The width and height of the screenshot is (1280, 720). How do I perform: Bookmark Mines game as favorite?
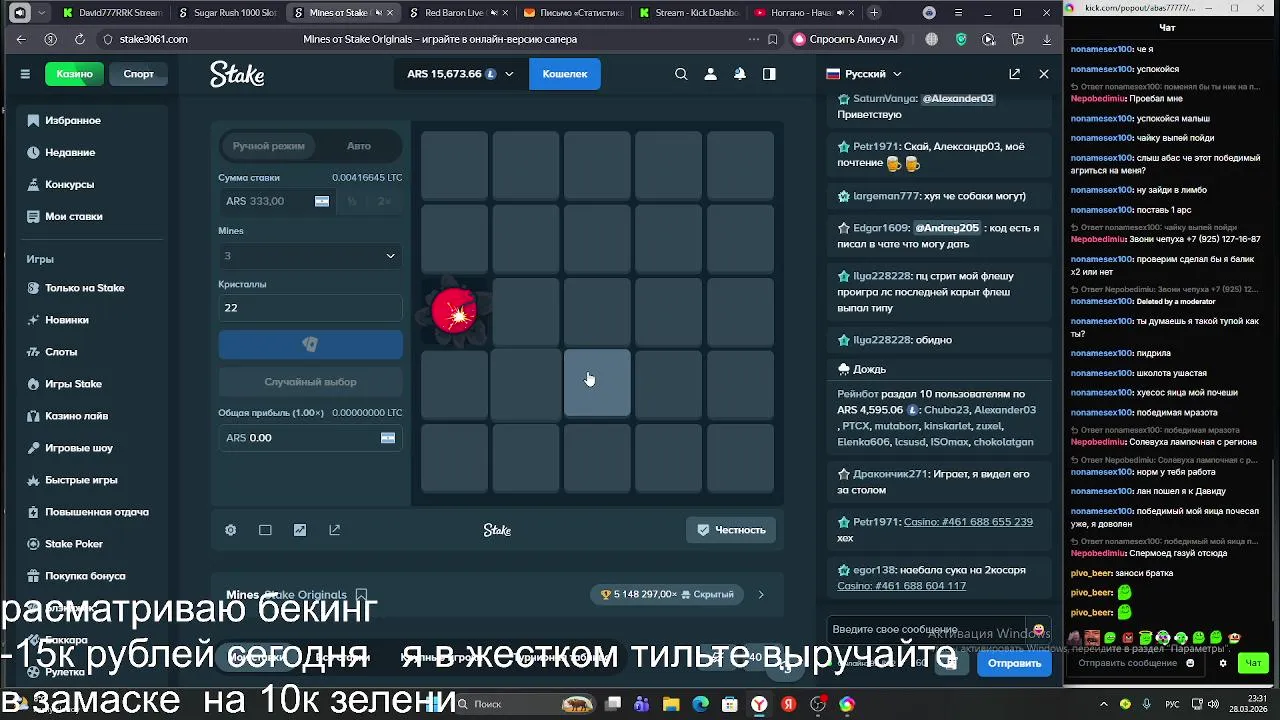362,595
